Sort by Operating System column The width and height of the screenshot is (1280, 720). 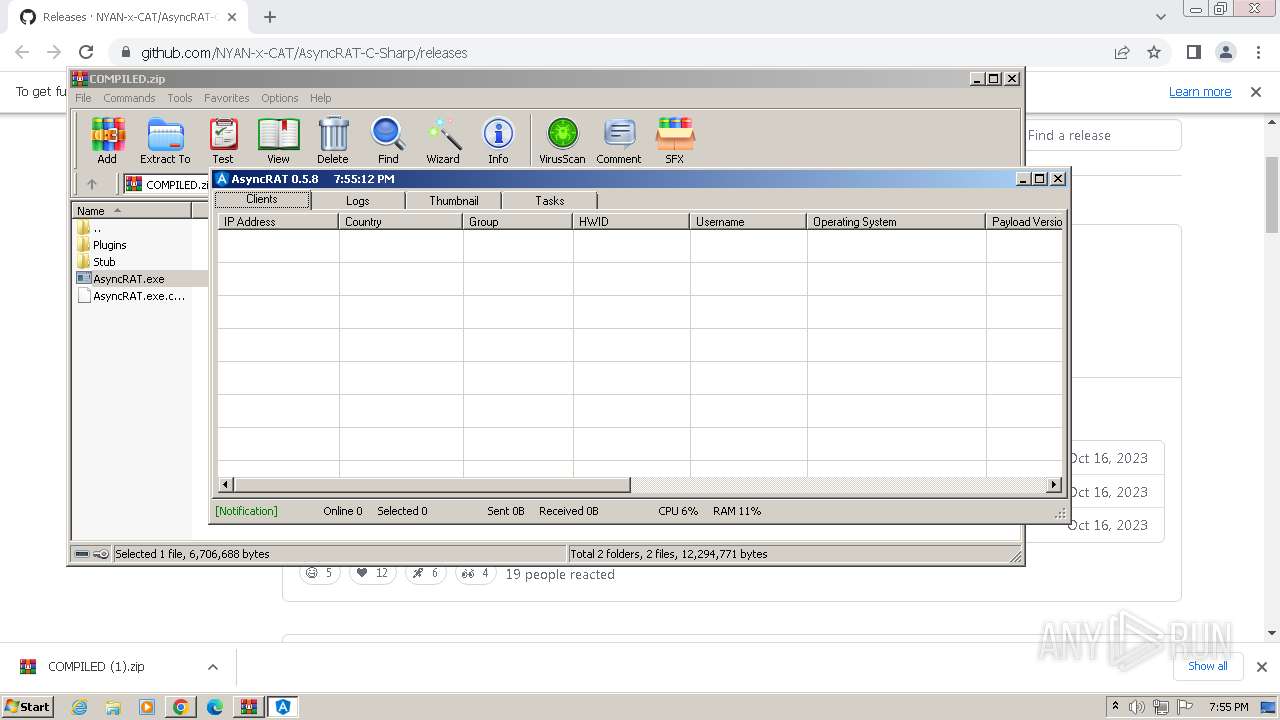coord(896,222)
